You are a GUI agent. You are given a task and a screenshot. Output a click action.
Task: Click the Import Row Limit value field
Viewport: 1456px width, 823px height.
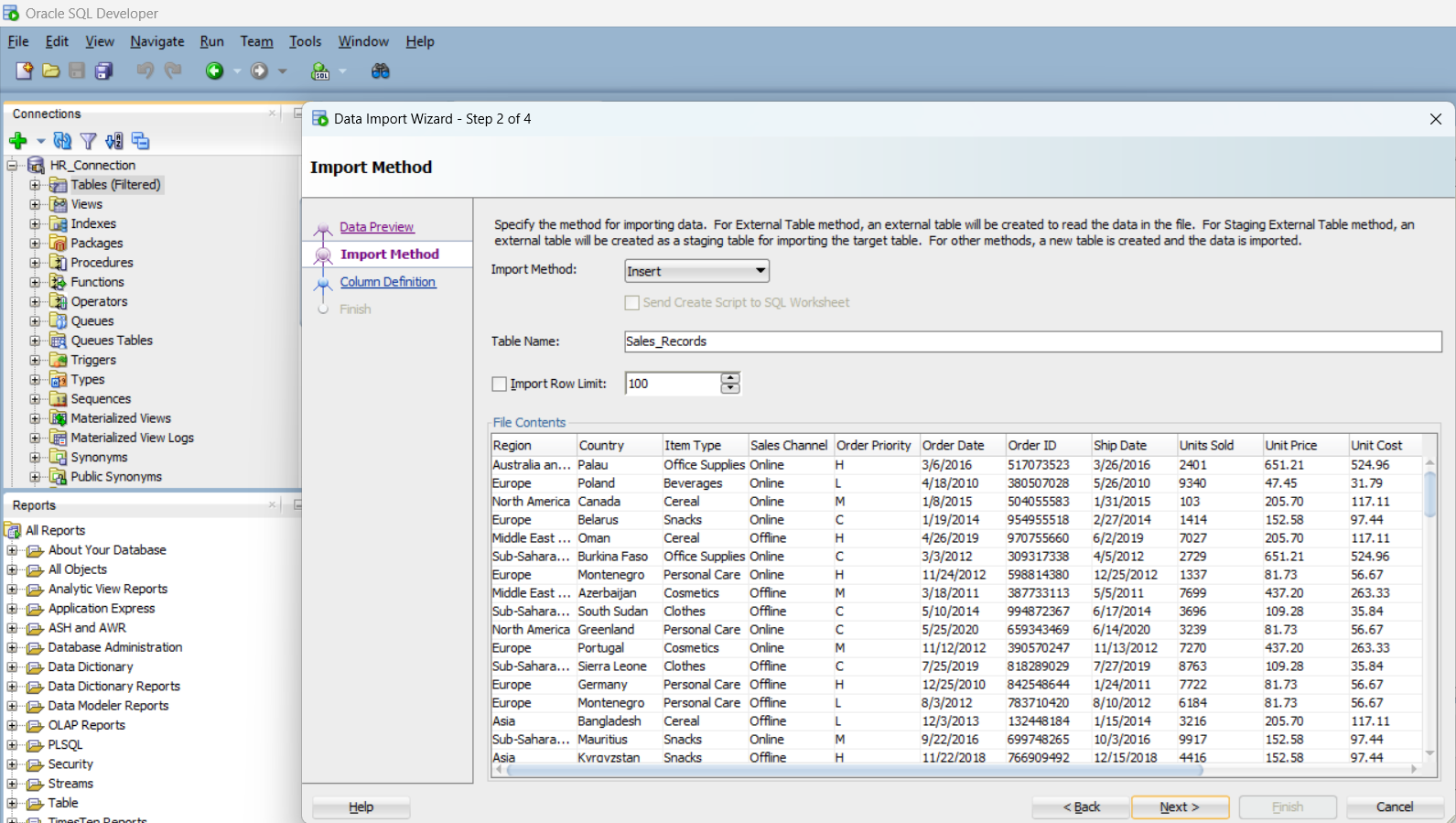673,384
